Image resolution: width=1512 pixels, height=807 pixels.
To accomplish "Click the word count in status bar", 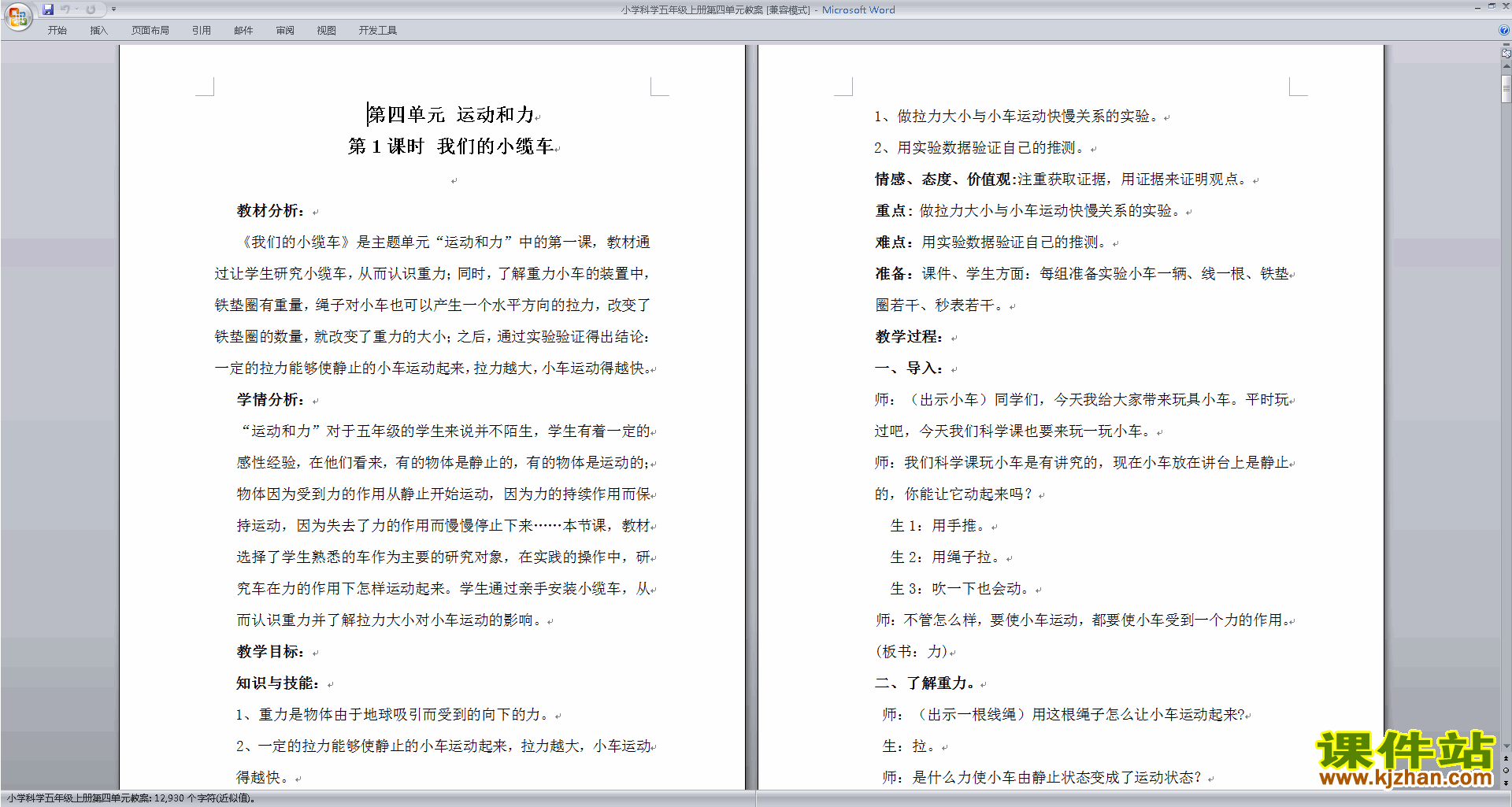I will point(131,798).
